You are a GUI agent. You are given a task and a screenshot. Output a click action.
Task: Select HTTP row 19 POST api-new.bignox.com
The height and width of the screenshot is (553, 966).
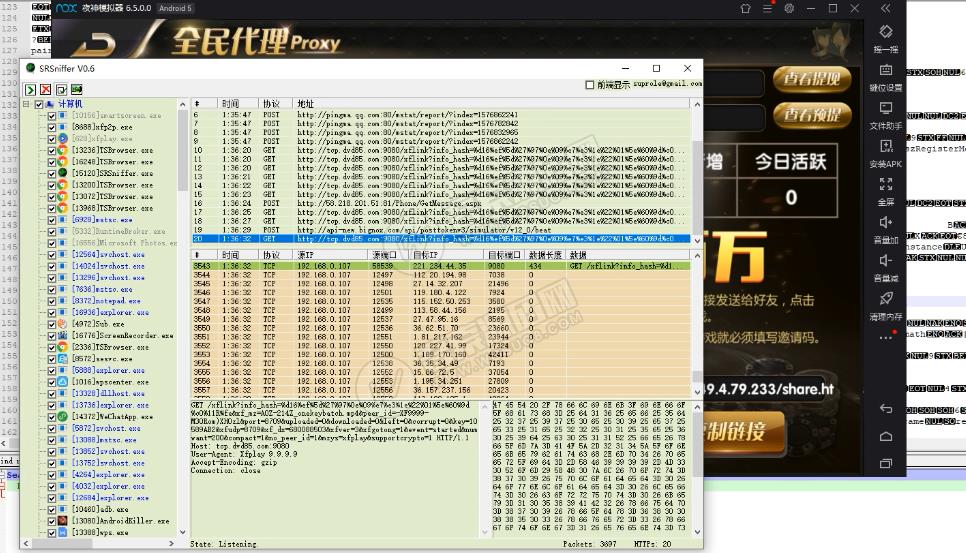tap(441, 230)
